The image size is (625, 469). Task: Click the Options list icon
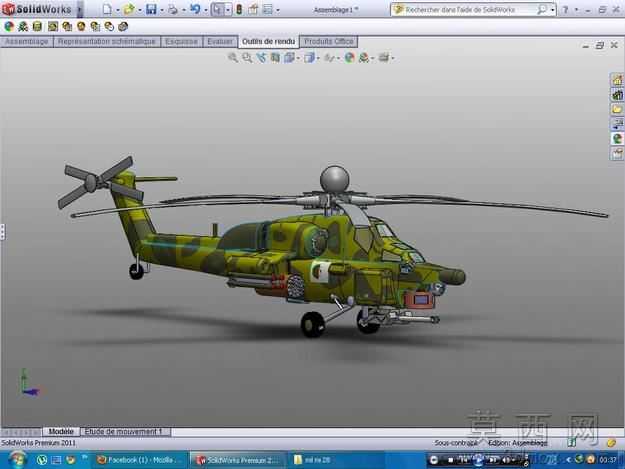pyautogui.click(x=268, y=9)
